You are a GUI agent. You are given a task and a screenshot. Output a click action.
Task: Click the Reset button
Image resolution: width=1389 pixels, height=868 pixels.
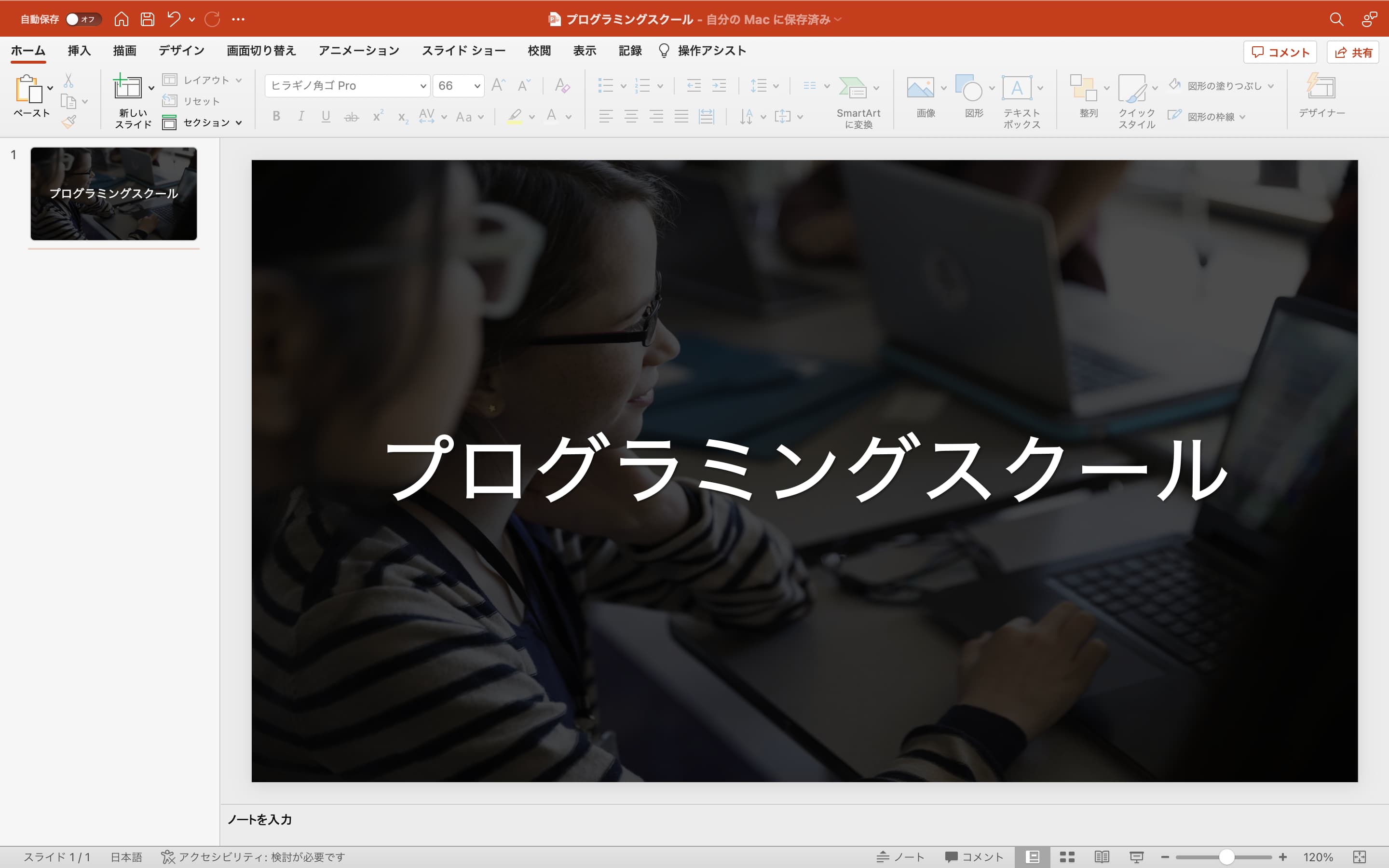(x=191, y=101)
